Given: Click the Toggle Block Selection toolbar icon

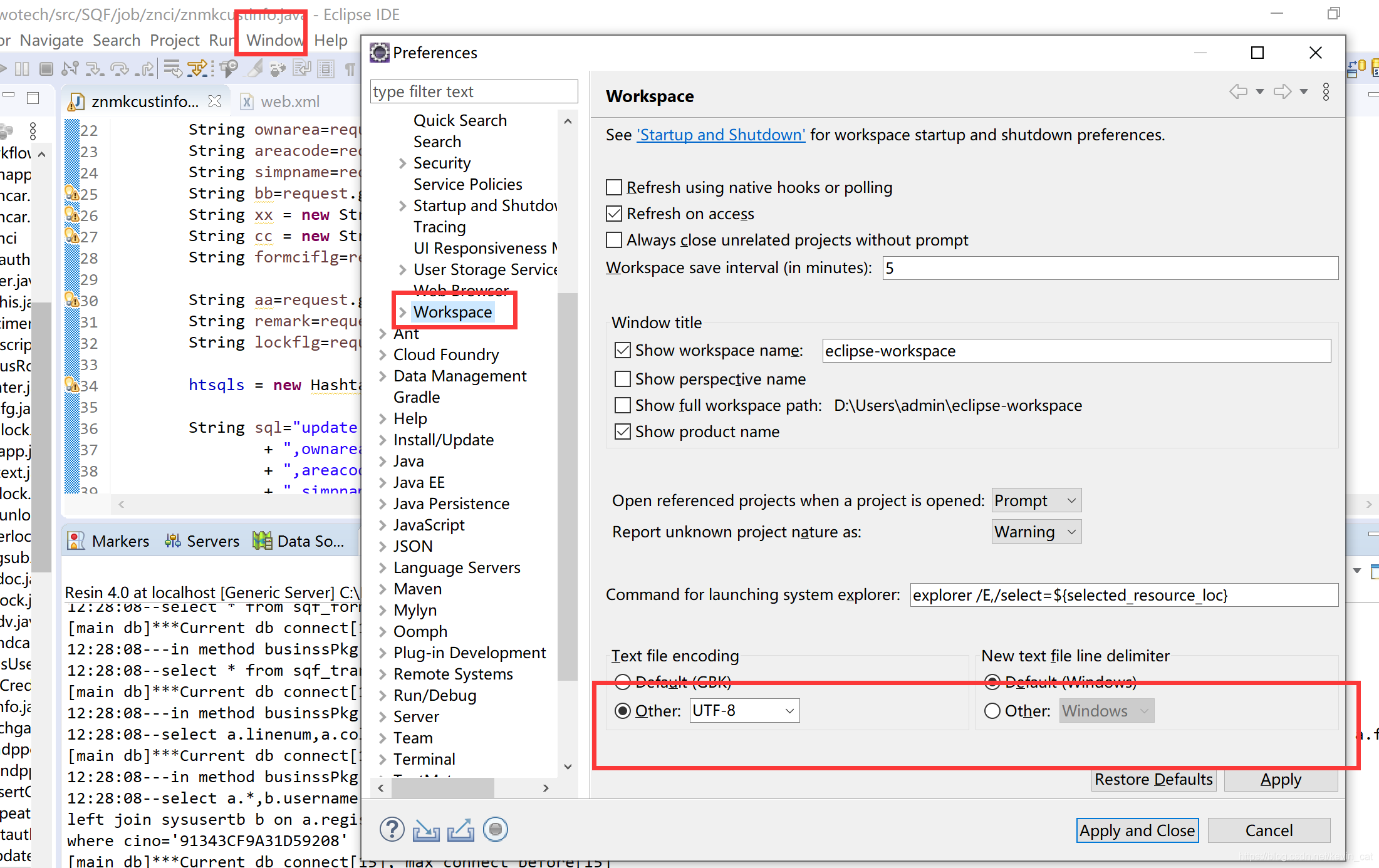Looking at the screenshot, I should 326,68.
